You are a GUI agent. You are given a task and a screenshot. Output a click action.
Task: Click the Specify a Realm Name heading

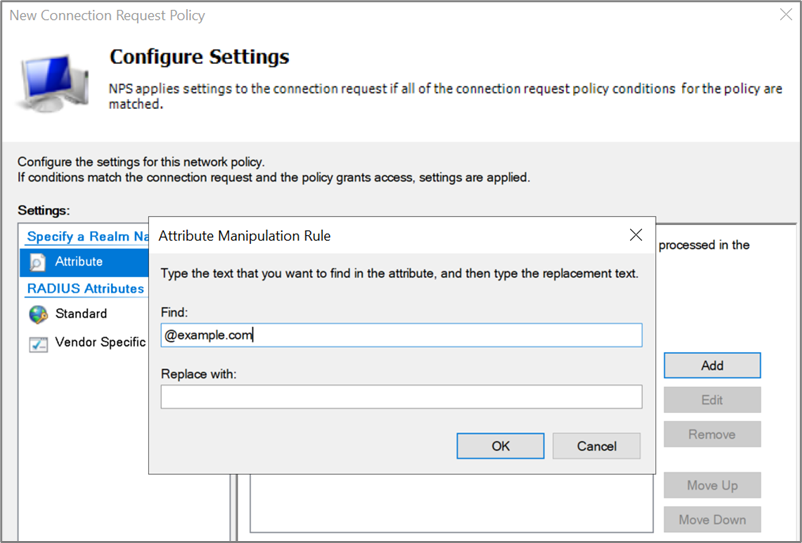(x=87, y=236)
